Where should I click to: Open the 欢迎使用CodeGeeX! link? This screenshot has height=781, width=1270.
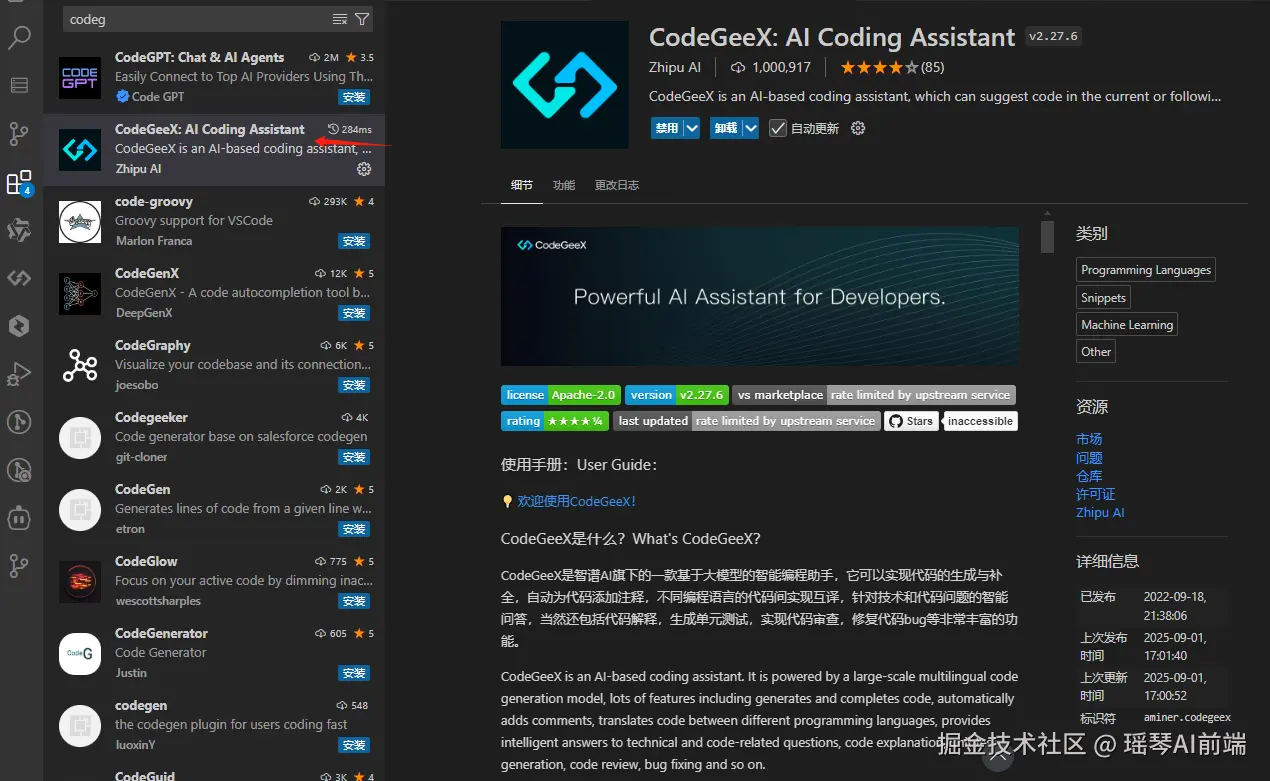pyautogui.click(x=576, y=501)
